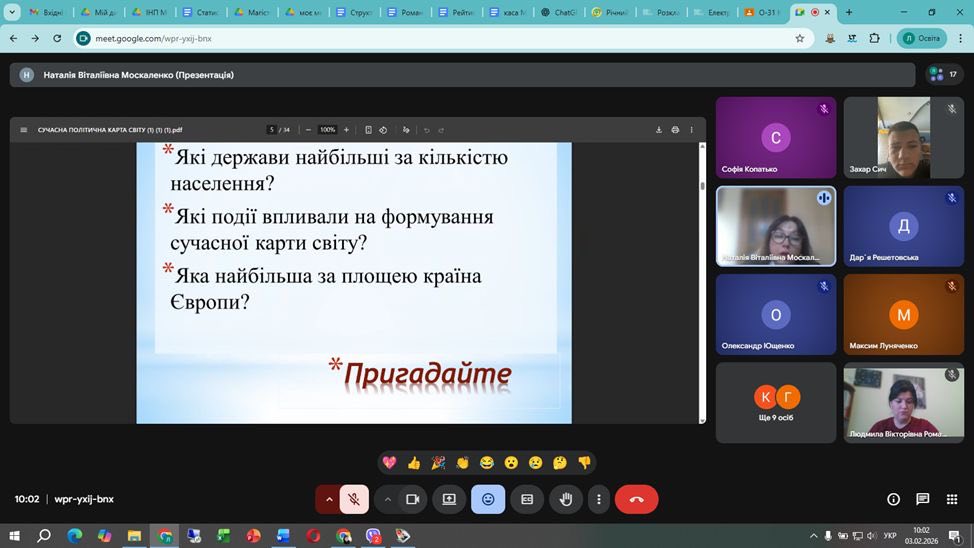Print the PDF document

[x=675, y=130]
